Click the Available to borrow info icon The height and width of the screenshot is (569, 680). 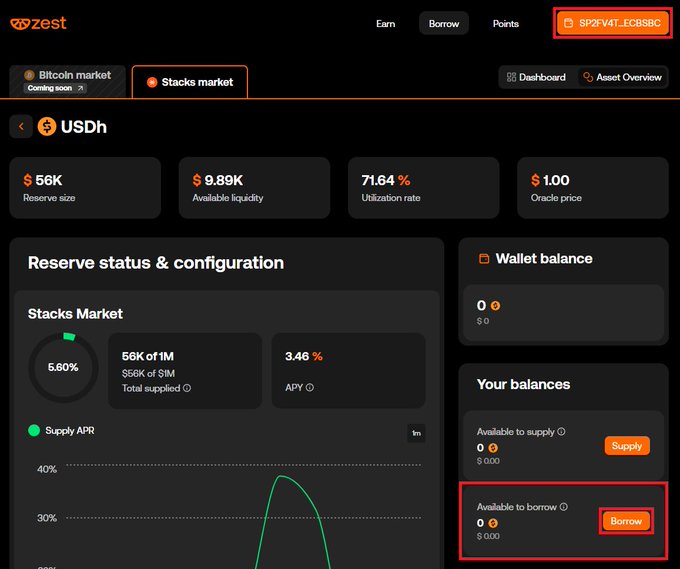click(563, 507)
